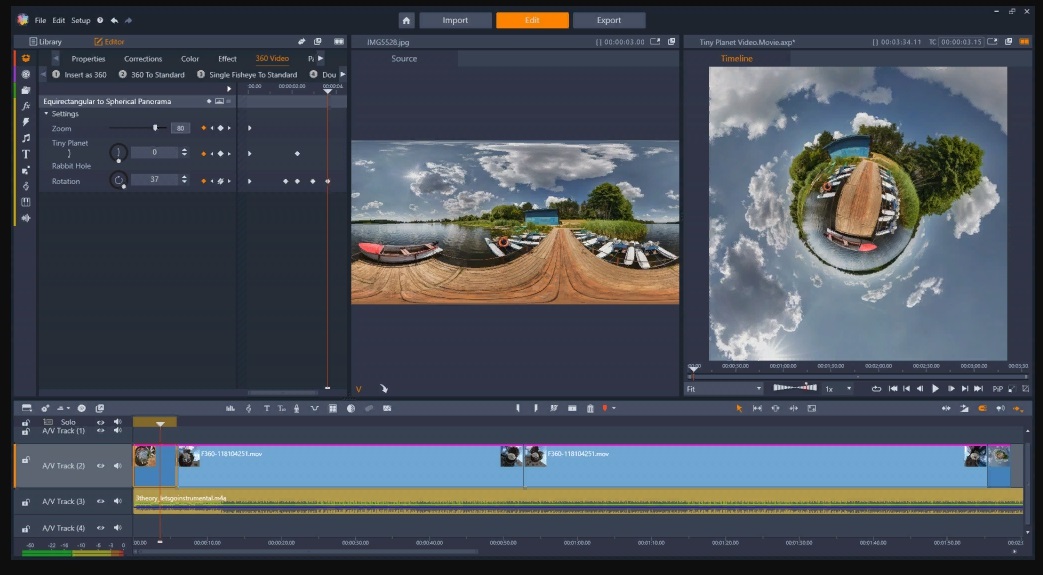Mute A/V Track (3) speaker icon

(x=118, y=501)
